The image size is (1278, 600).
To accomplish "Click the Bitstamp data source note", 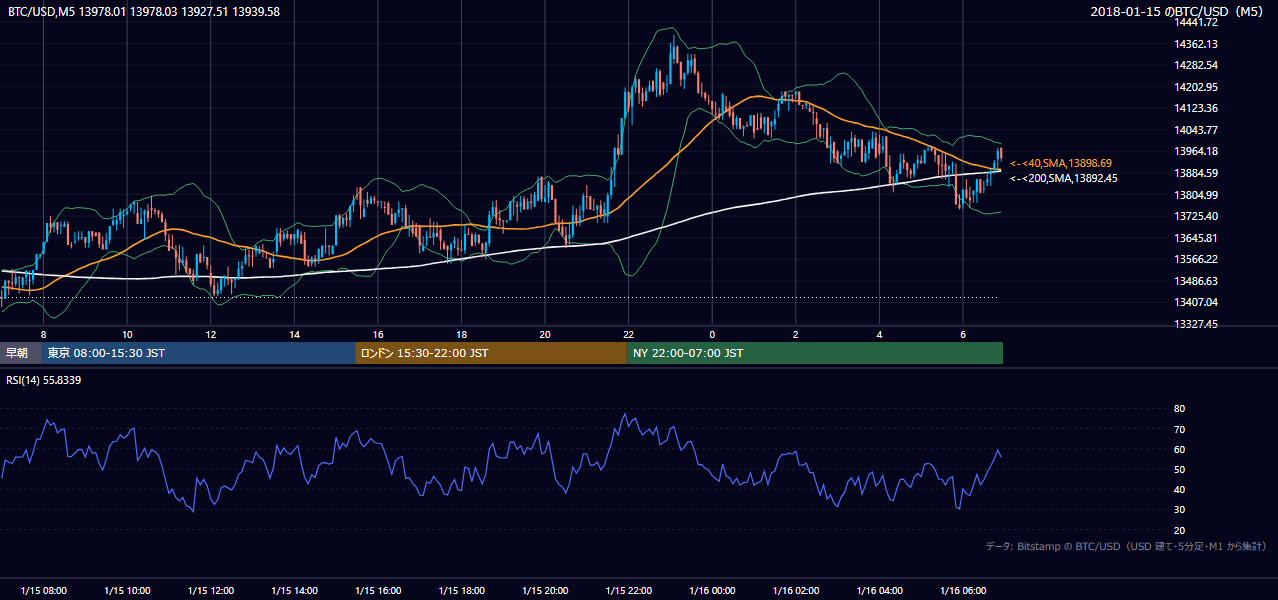I will point(1126,546).
